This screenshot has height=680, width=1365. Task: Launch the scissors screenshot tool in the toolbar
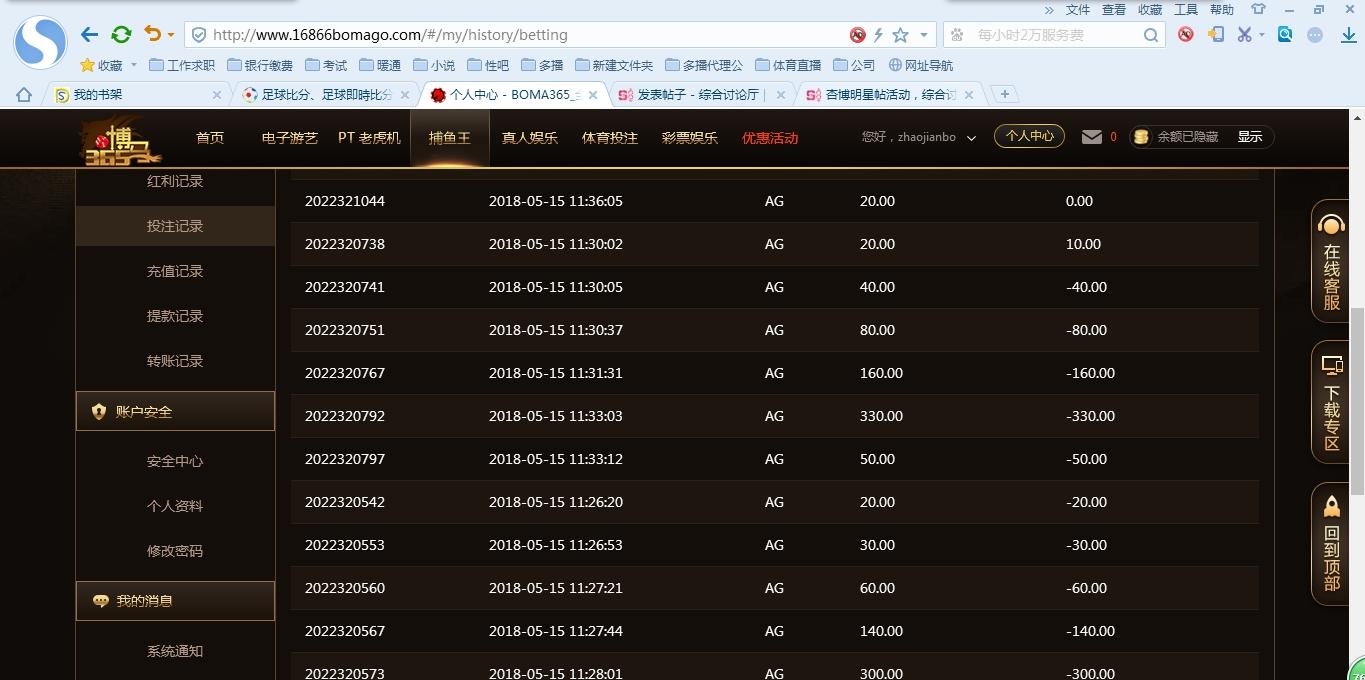coord(1247,34)
